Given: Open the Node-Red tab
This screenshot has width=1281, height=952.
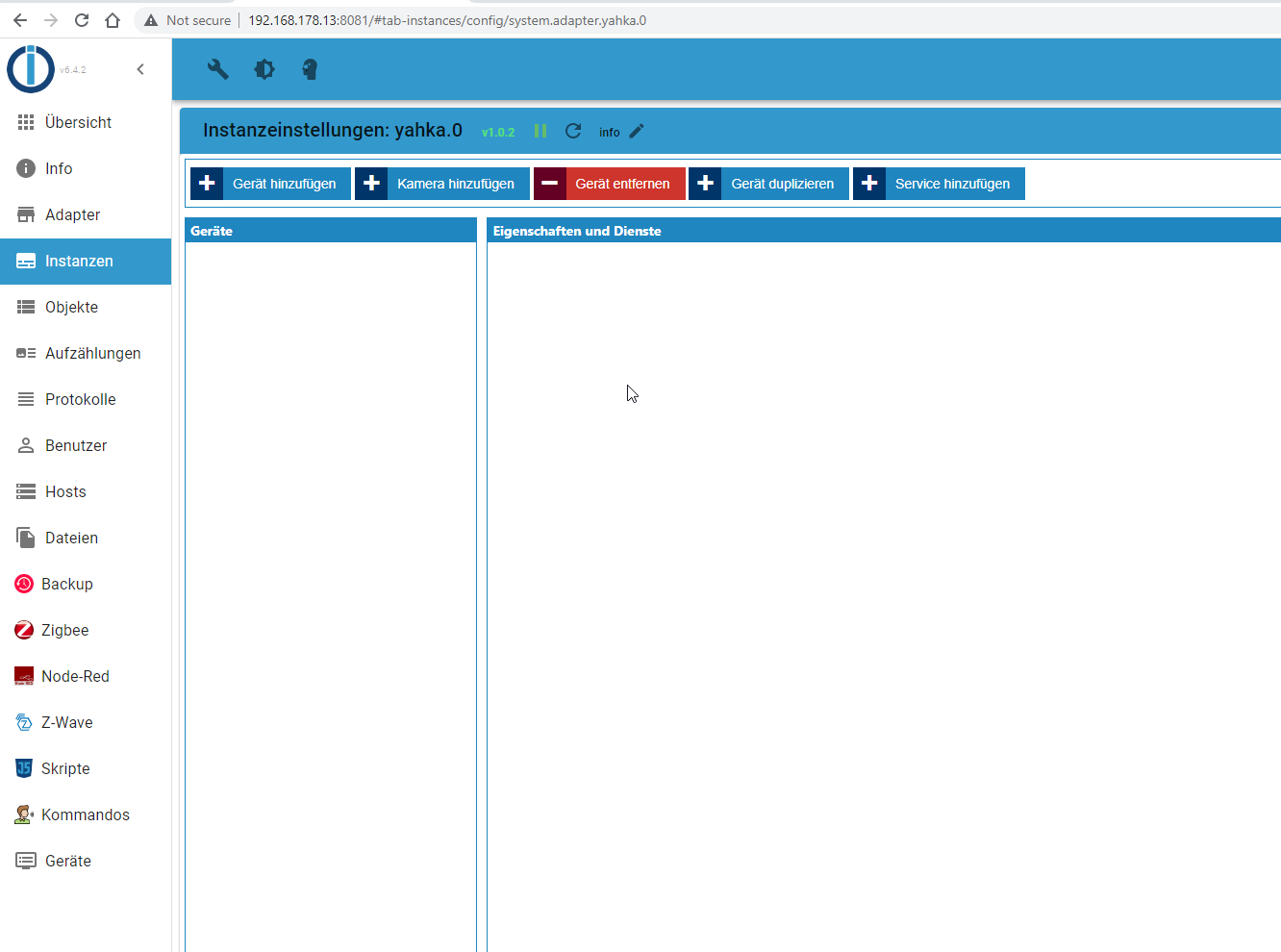Looking at the screenshot, I should pos(86,676).
